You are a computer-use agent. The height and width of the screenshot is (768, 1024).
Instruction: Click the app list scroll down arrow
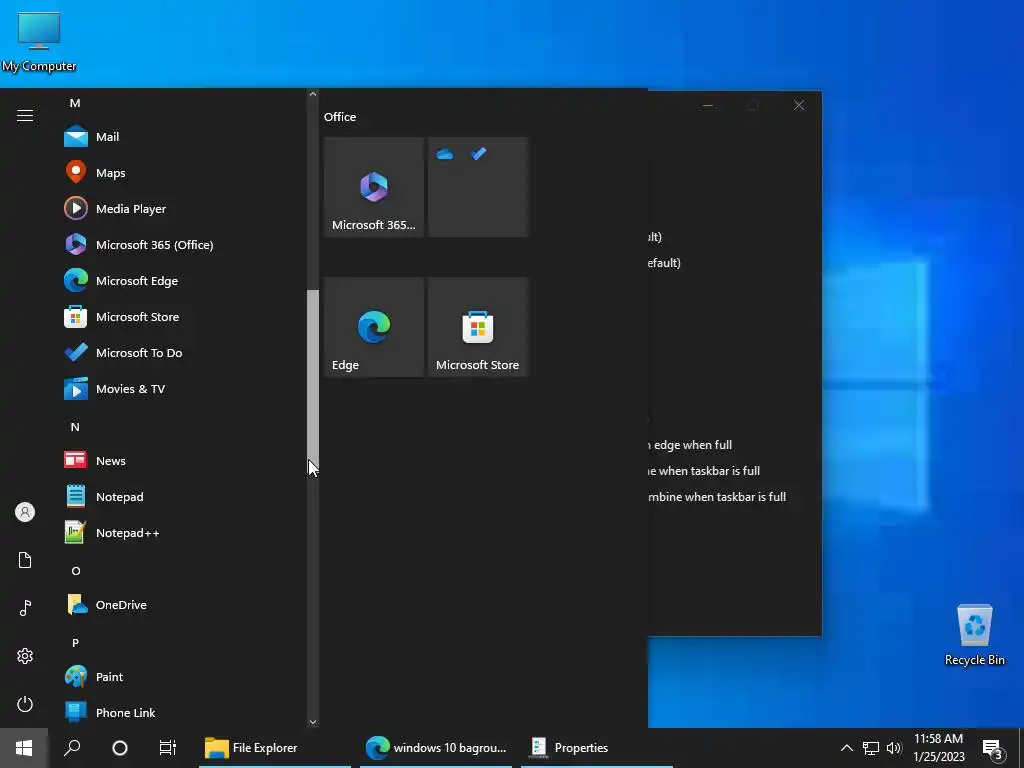313,722
